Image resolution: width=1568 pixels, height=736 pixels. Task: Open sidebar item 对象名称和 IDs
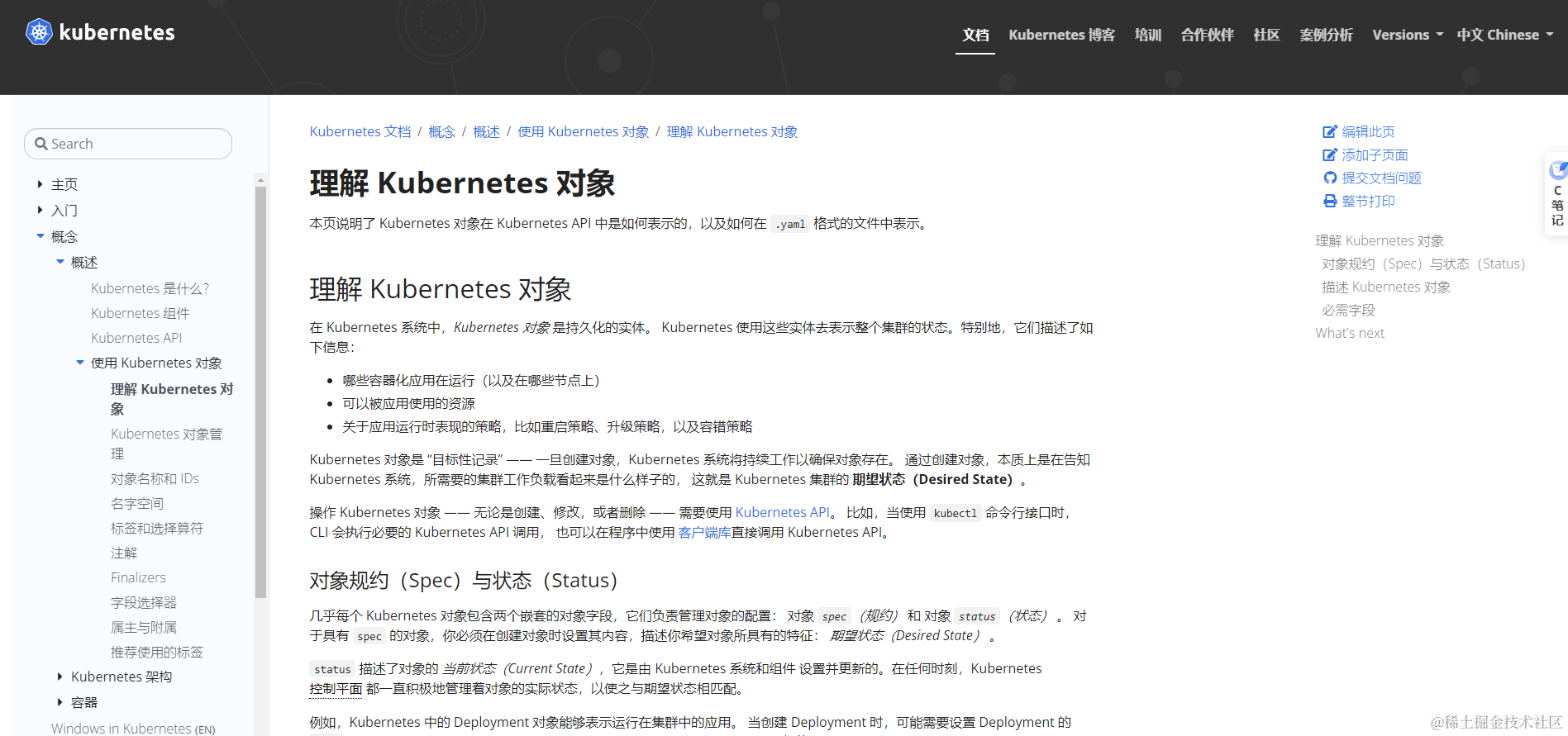155,478
